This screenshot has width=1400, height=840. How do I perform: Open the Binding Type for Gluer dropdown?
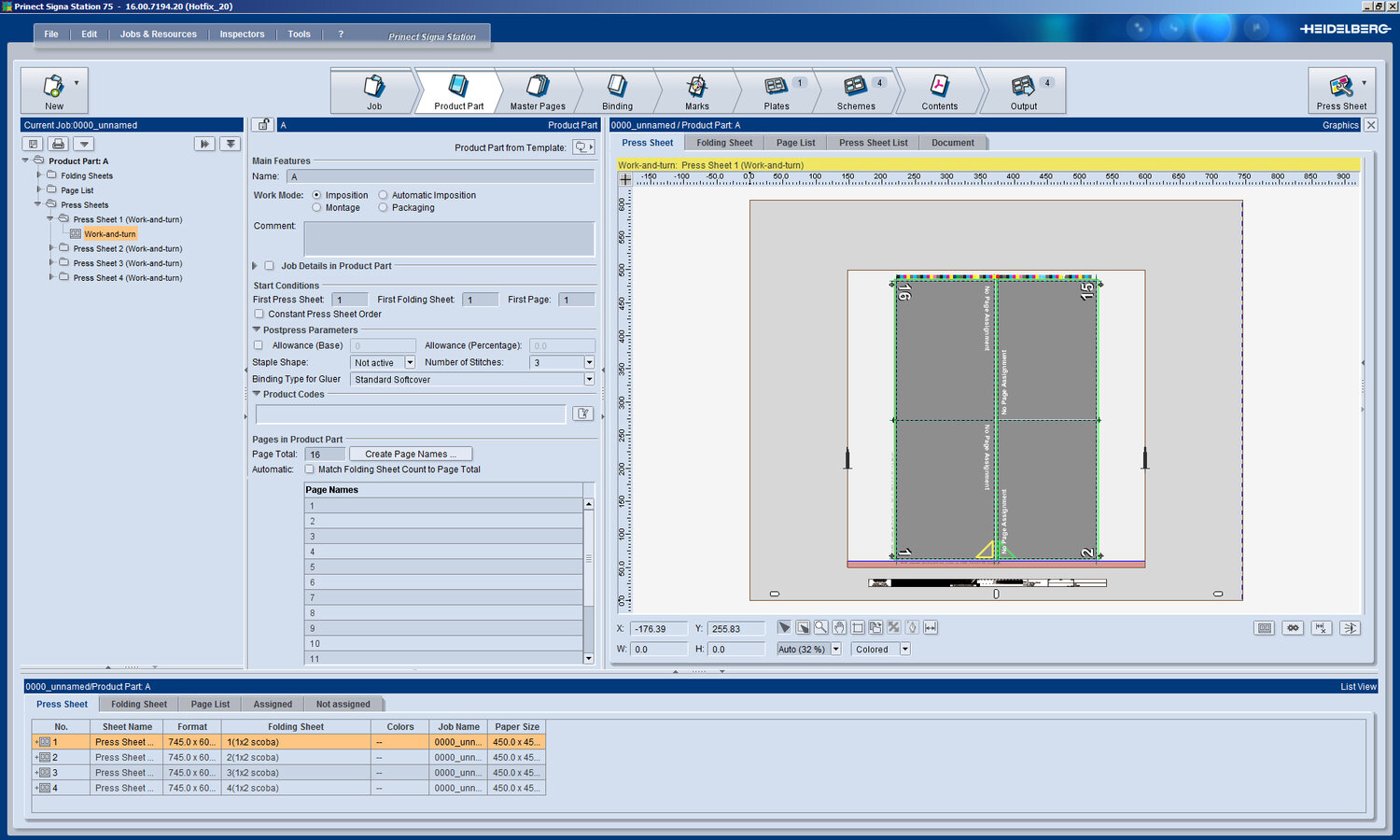pyautogui.click(x=589, y=380)
